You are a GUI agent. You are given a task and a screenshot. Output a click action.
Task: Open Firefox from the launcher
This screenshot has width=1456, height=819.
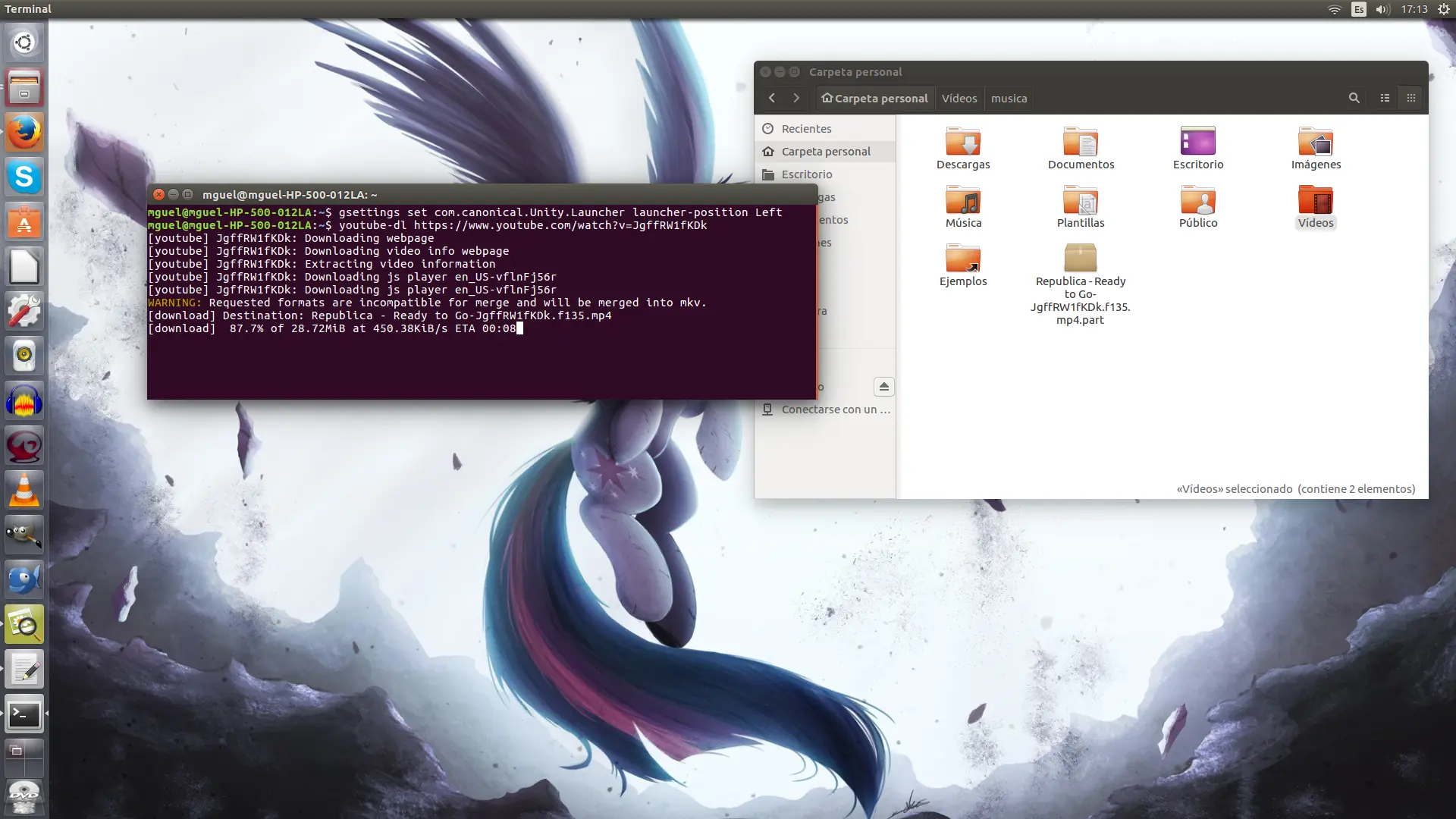24,132
